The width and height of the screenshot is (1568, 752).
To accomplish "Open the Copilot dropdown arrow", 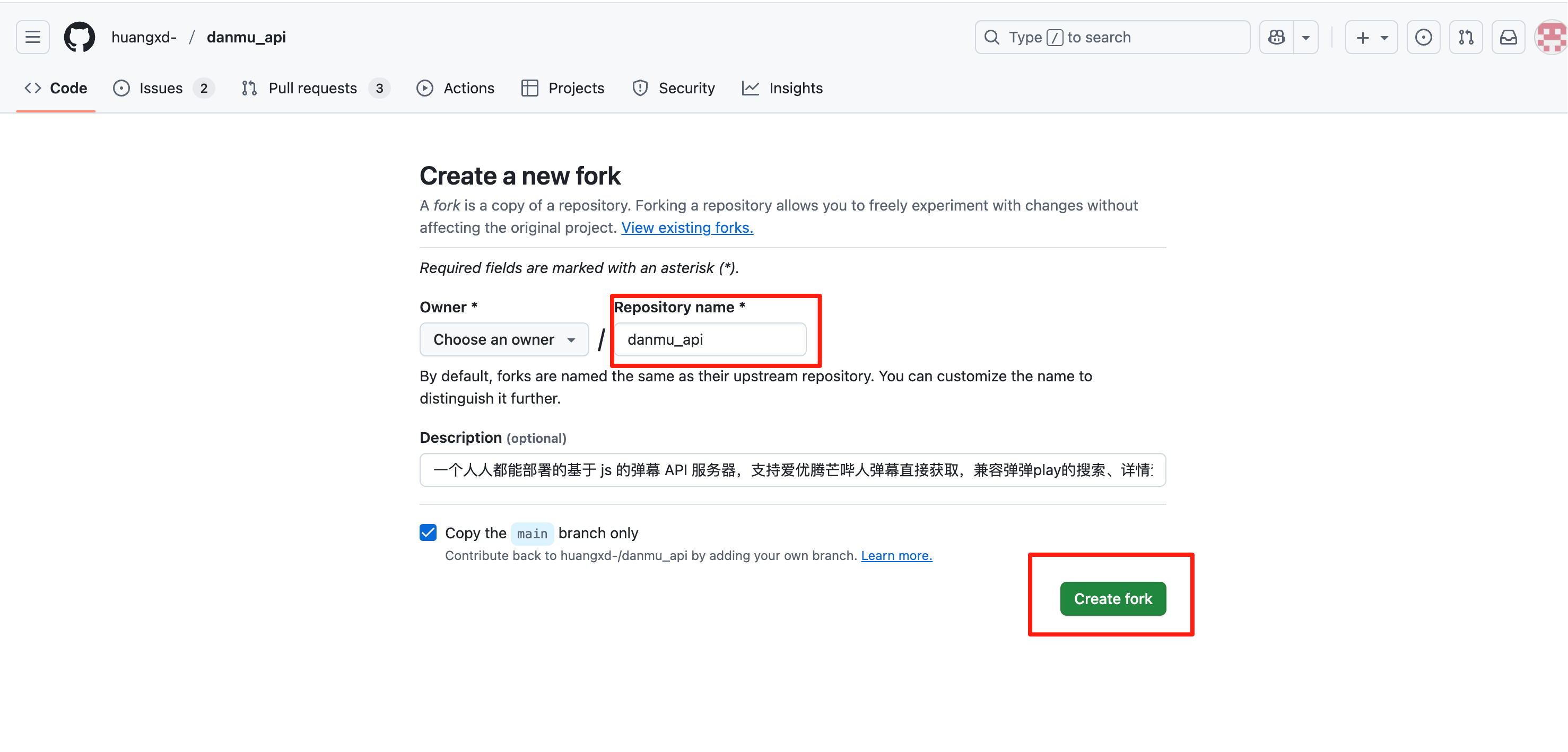I will 1305,37.
